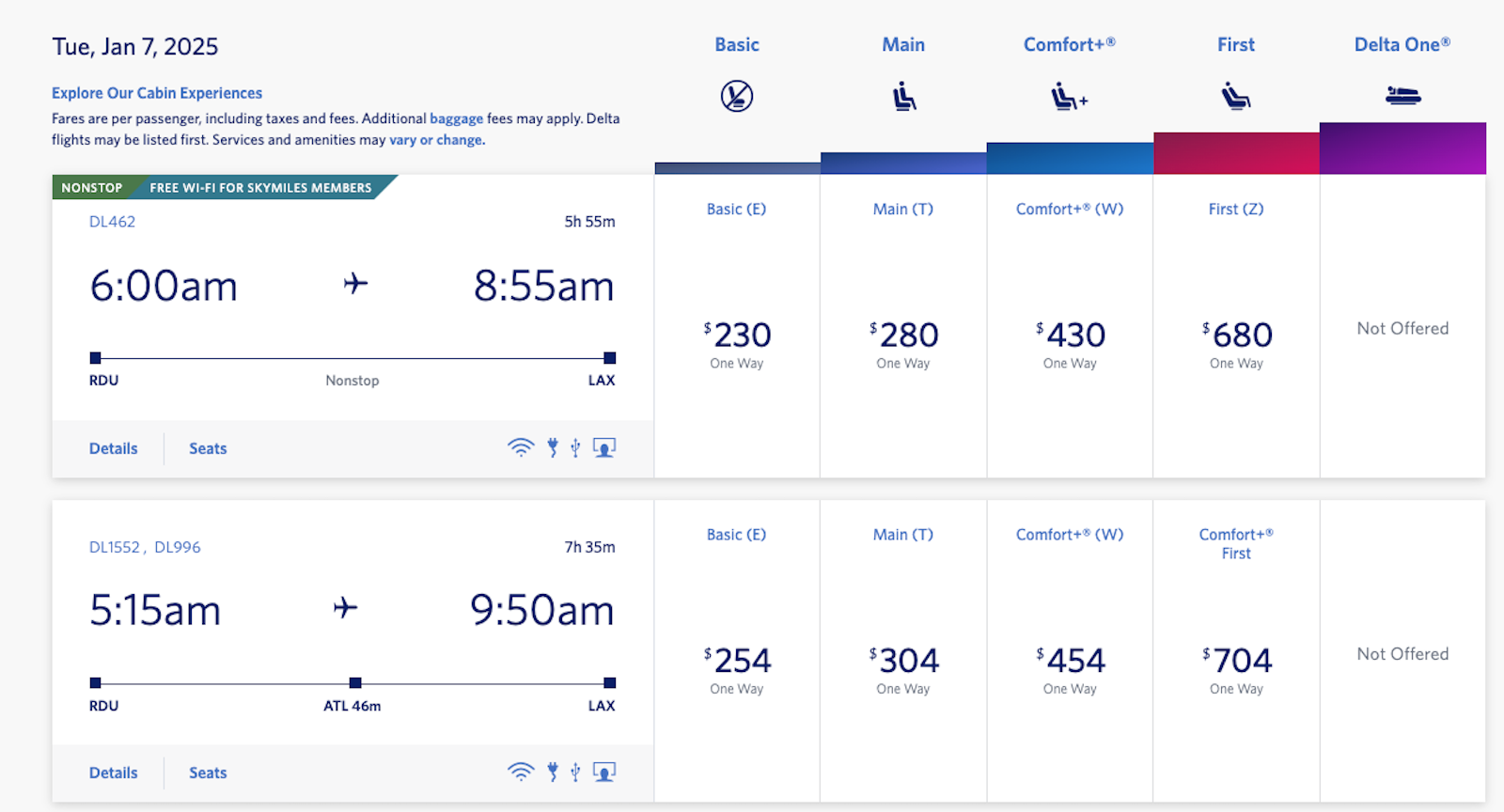
Task: Select the Delta One column header
Action: click(1402, 44)
